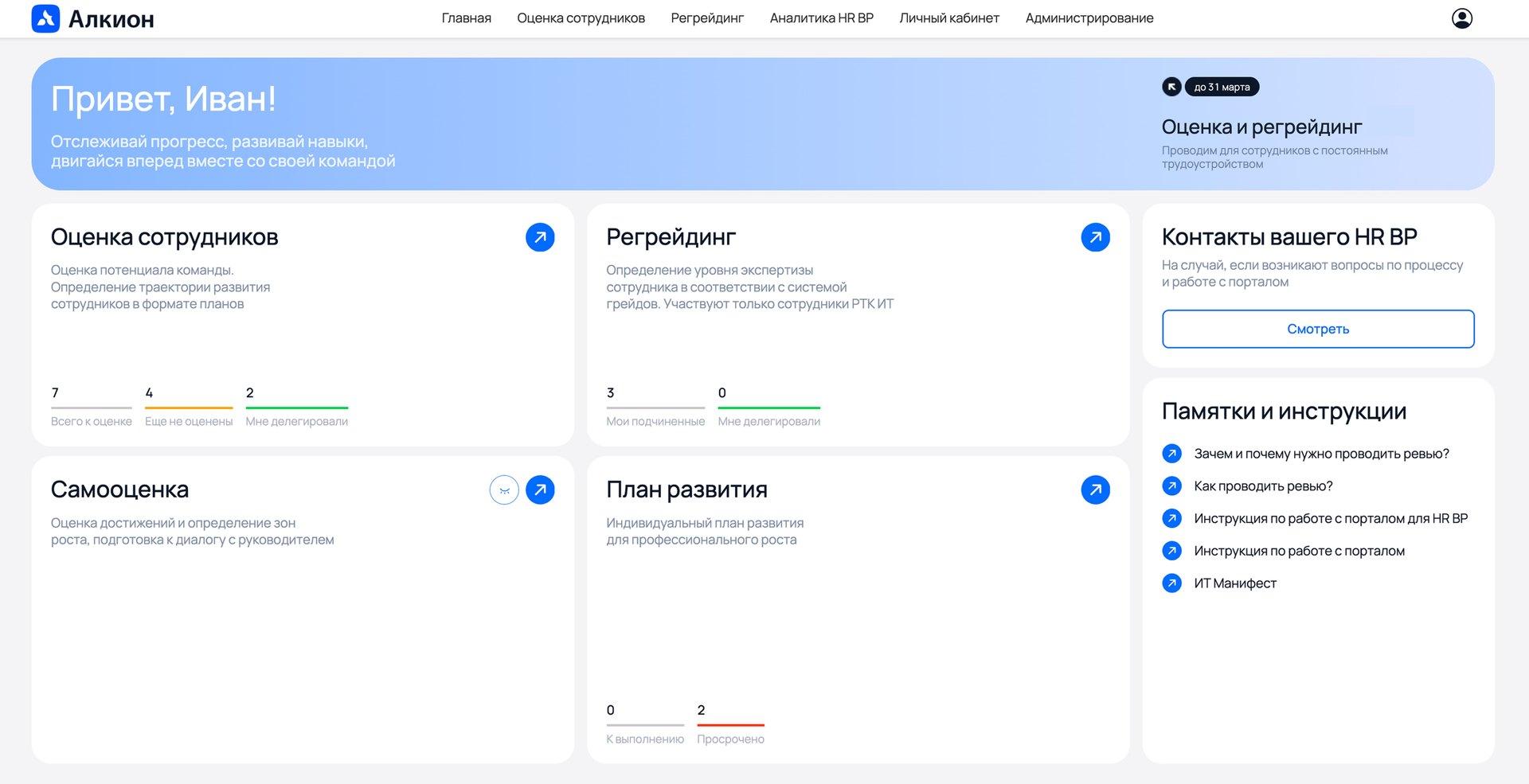Click arrow icon next to Инструкция по работе с порталом
This screenshot has height=784, width=1529.
pyautogui.click(x=1171, y=551)
